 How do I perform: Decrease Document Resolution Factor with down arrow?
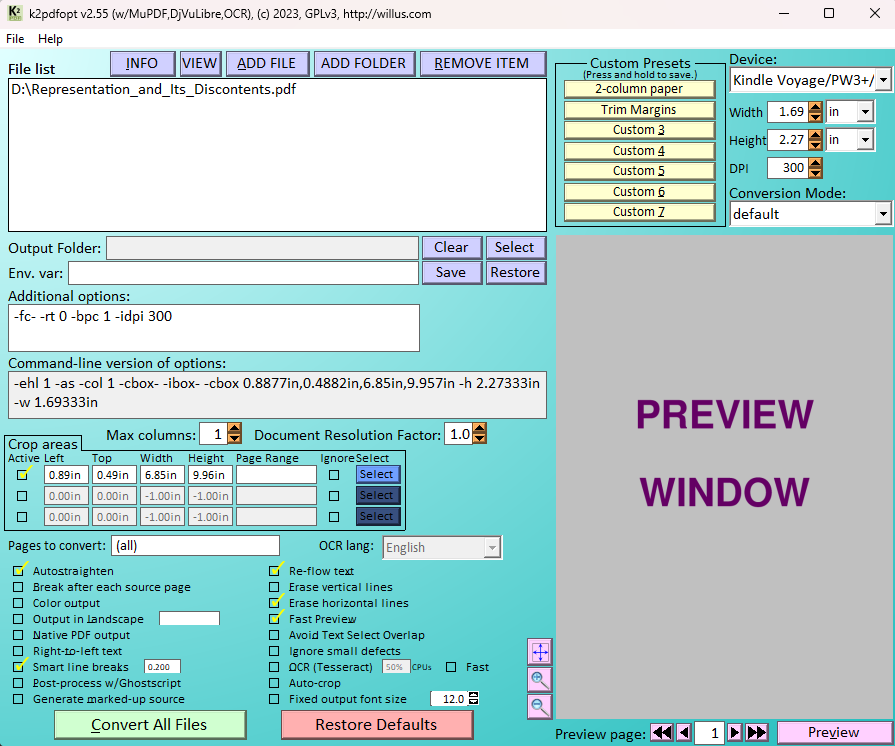pos(479,439)
